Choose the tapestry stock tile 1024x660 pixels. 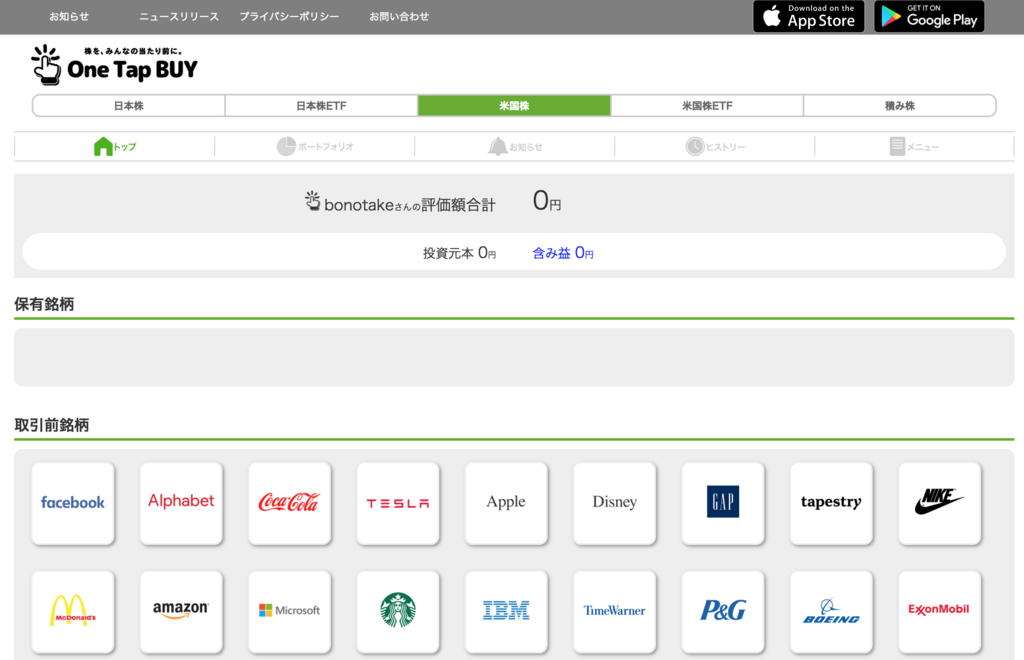(x=832, y=503)
